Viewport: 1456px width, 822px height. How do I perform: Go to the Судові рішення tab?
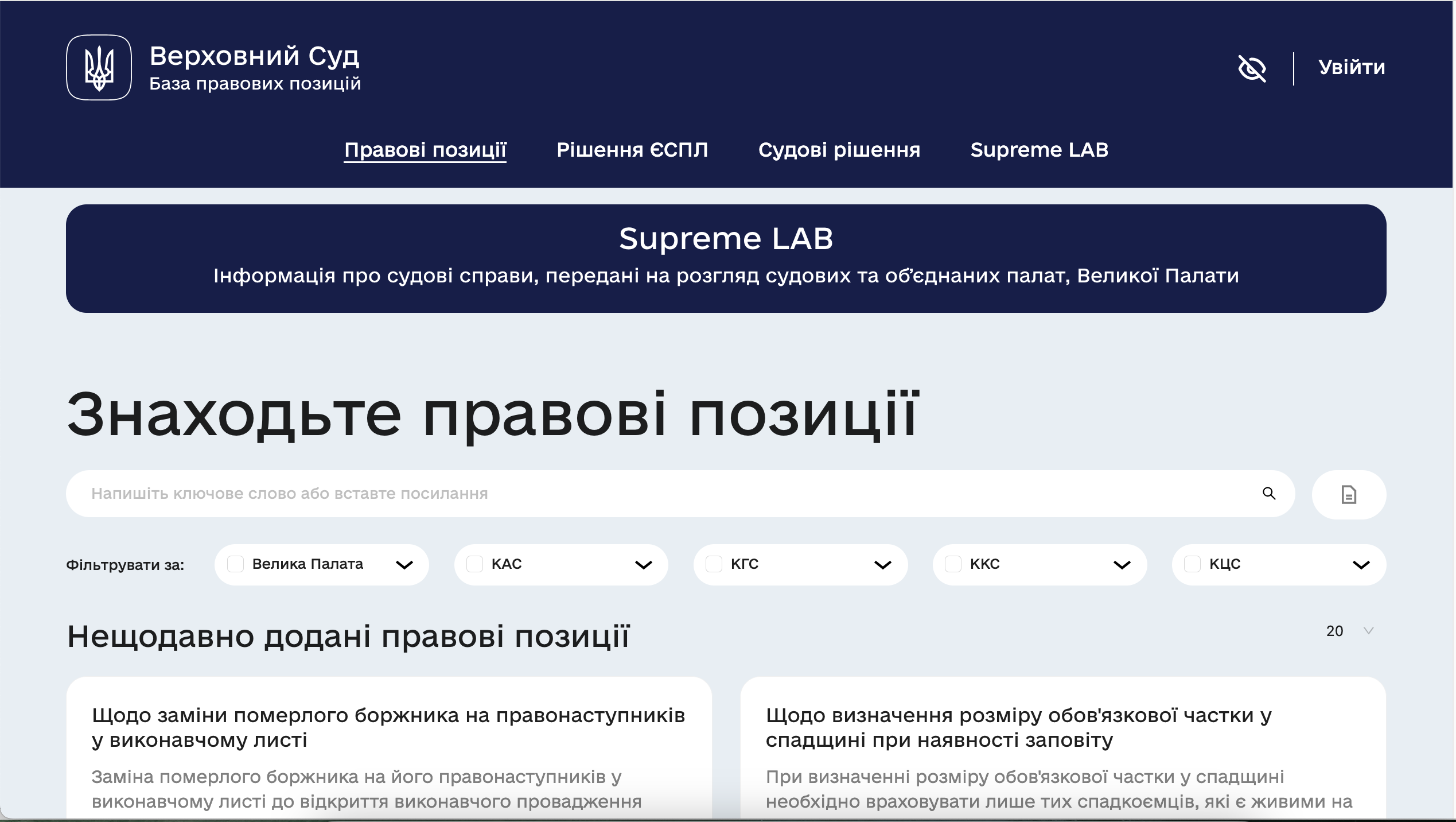[x=839, y=150]
